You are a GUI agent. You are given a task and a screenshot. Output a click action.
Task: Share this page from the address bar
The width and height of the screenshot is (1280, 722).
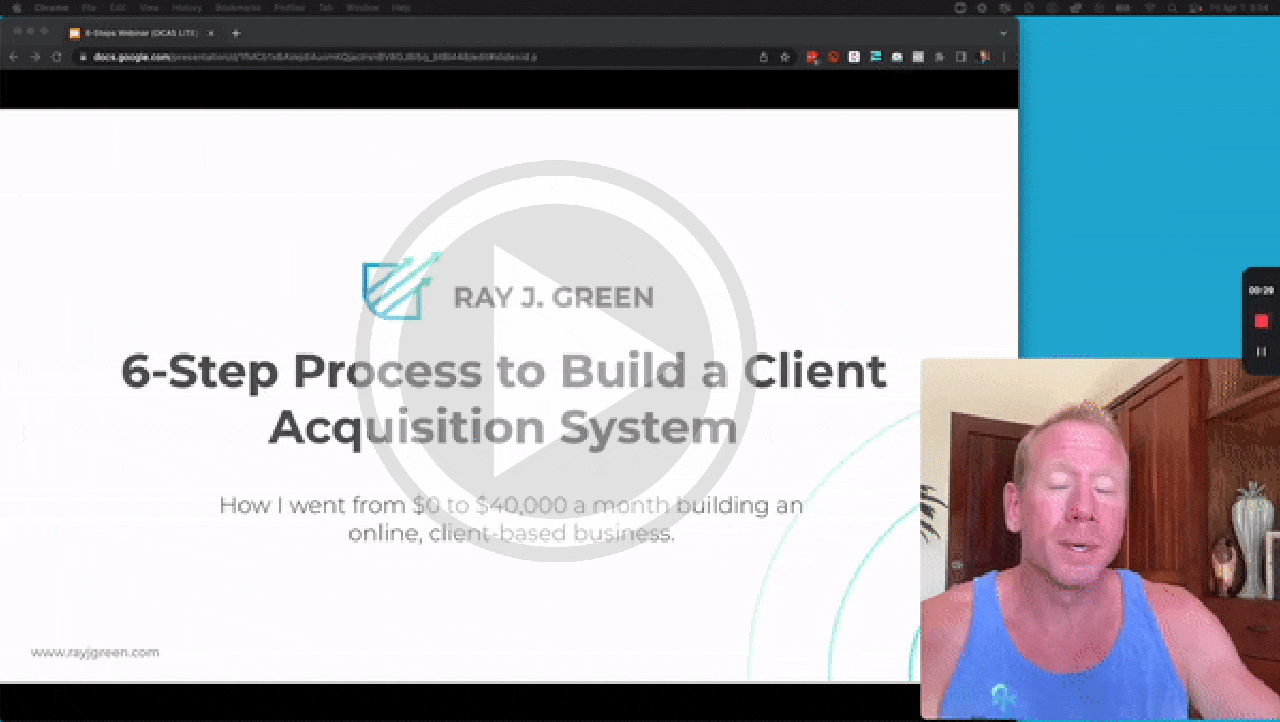tap(764, 57)
